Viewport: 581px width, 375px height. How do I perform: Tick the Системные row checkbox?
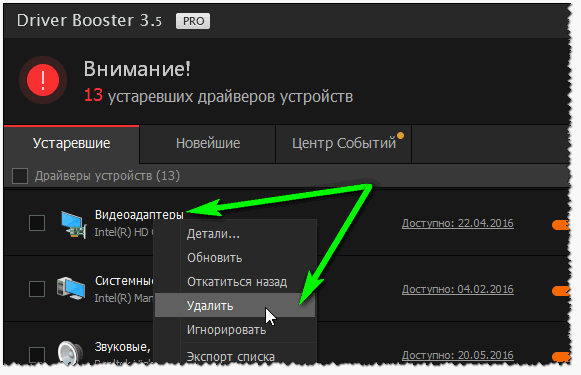coord(37,289)
